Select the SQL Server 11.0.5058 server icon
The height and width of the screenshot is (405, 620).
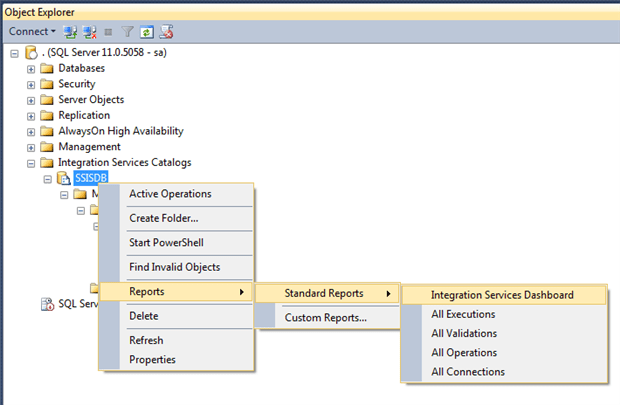point(31,52)
